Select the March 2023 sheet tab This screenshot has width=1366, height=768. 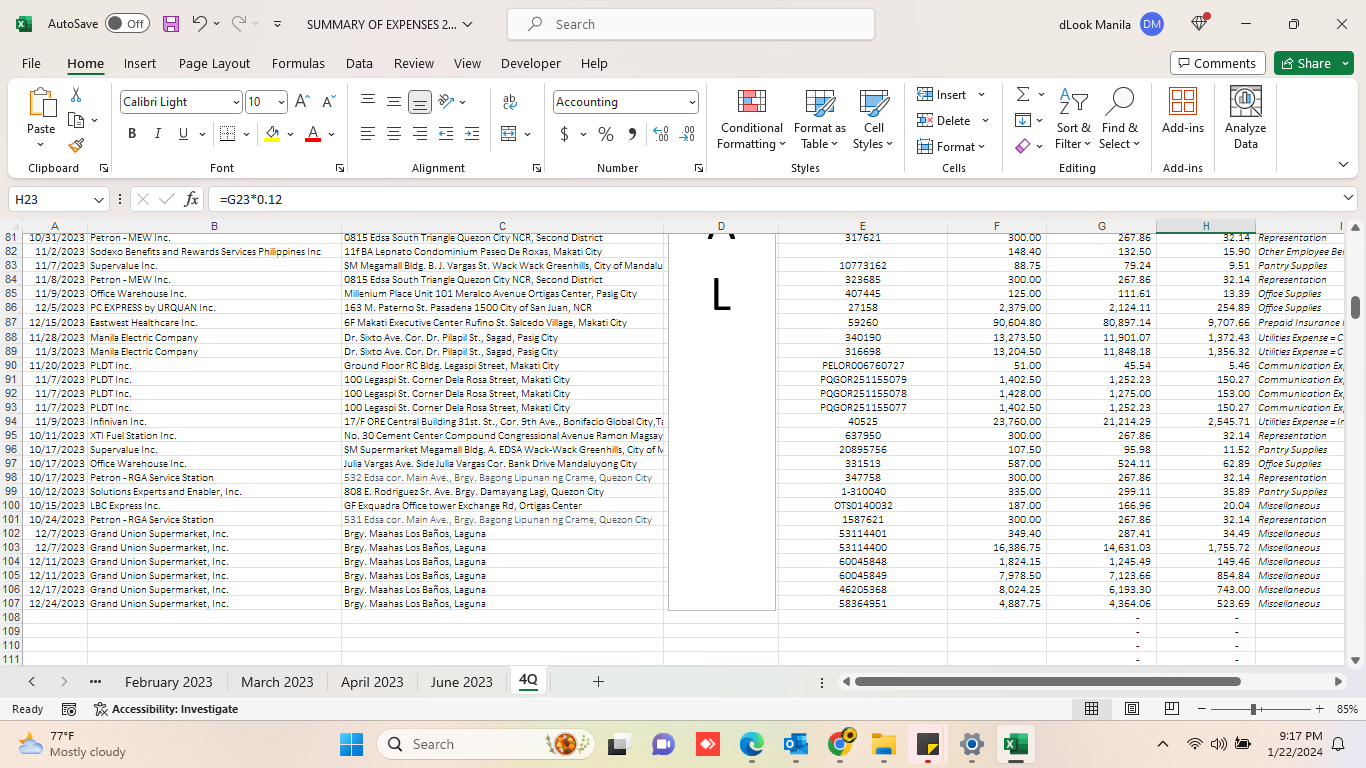pos(277,682)
